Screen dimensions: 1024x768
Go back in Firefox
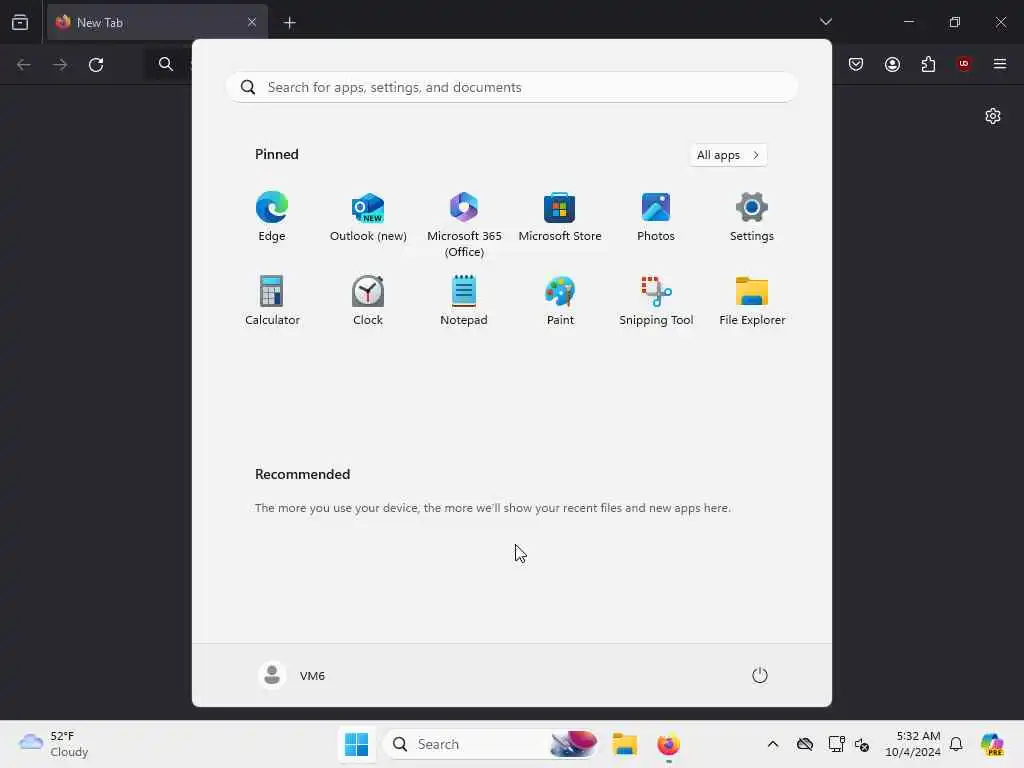coord(24,65)
